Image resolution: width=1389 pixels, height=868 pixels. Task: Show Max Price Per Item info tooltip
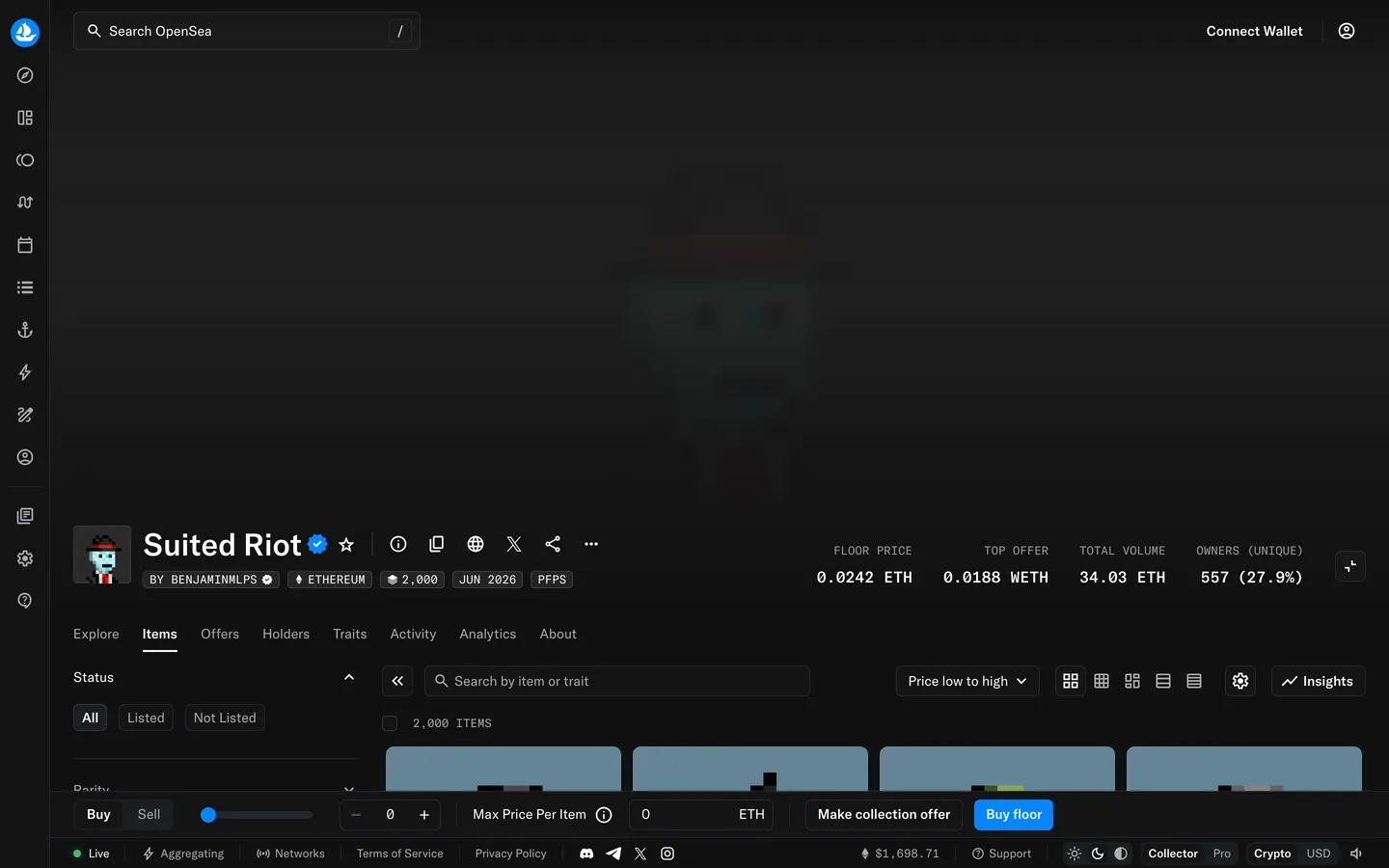click(x=604, y=815)
